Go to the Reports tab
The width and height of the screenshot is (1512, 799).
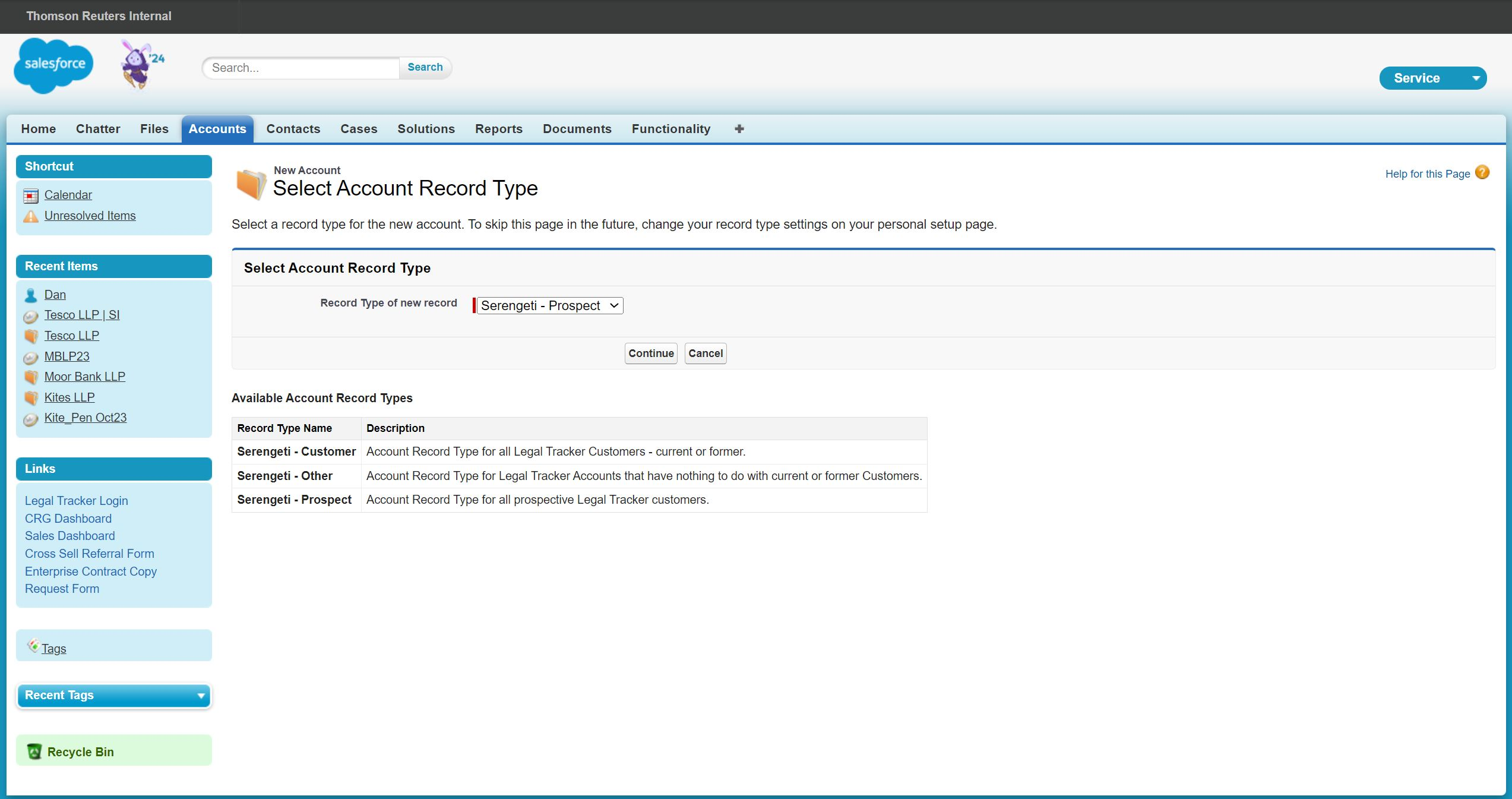coord(499,129)
